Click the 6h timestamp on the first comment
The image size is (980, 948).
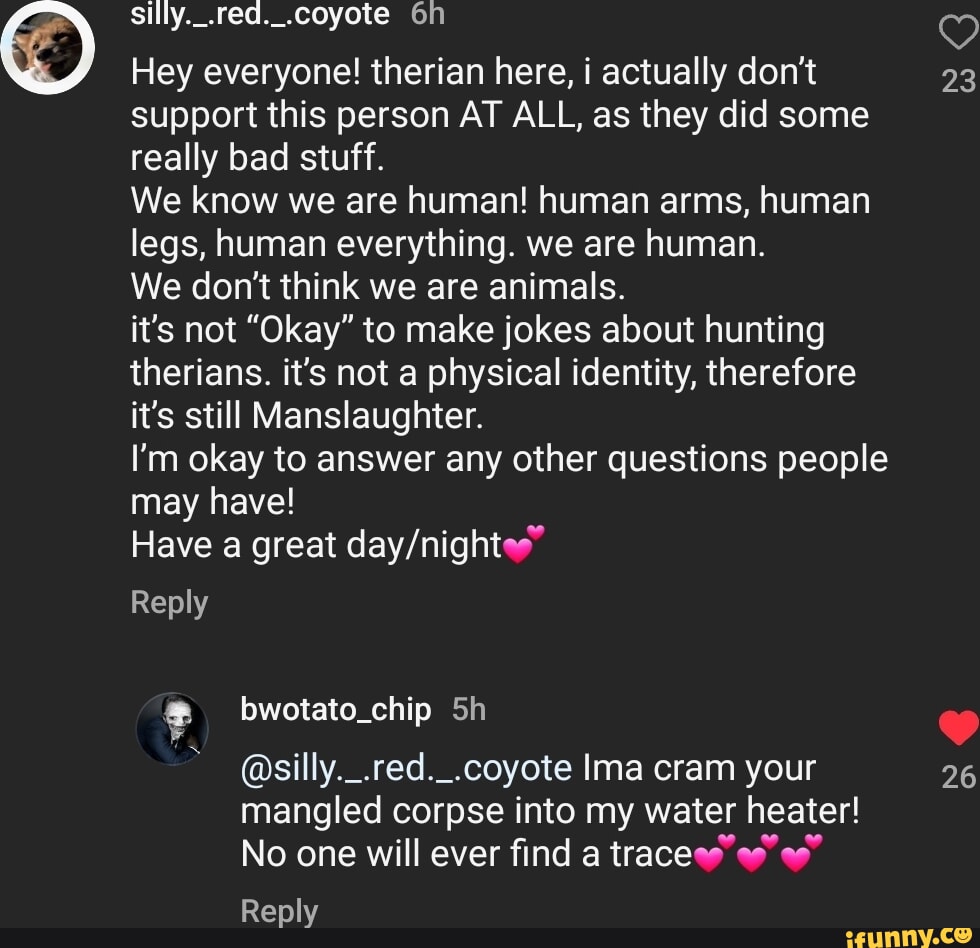point(423,14)
